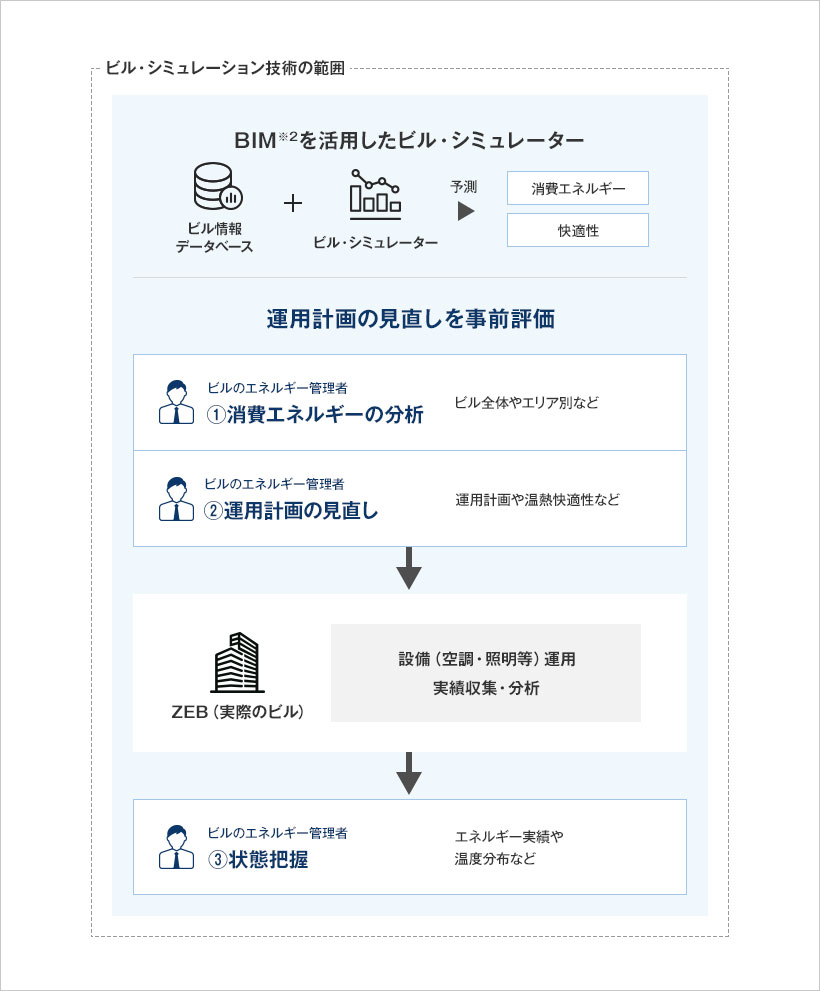Click the down arrow above the ZEB section
The image size is (820, 991).
coord(409,572)
